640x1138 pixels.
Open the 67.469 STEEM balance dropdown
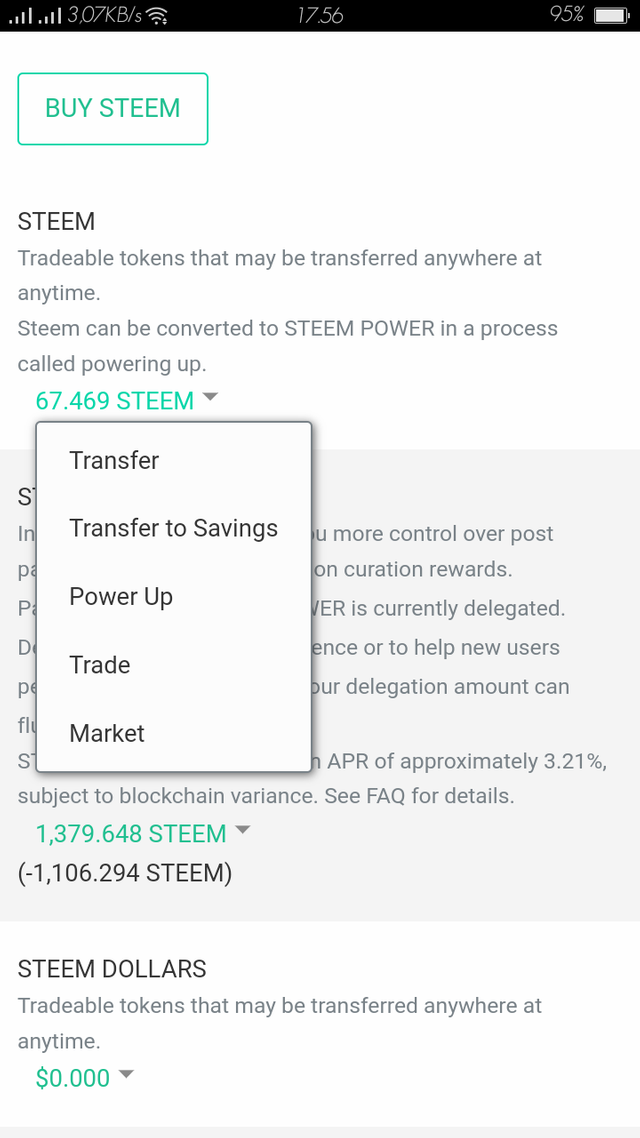[x=115, y=401]
